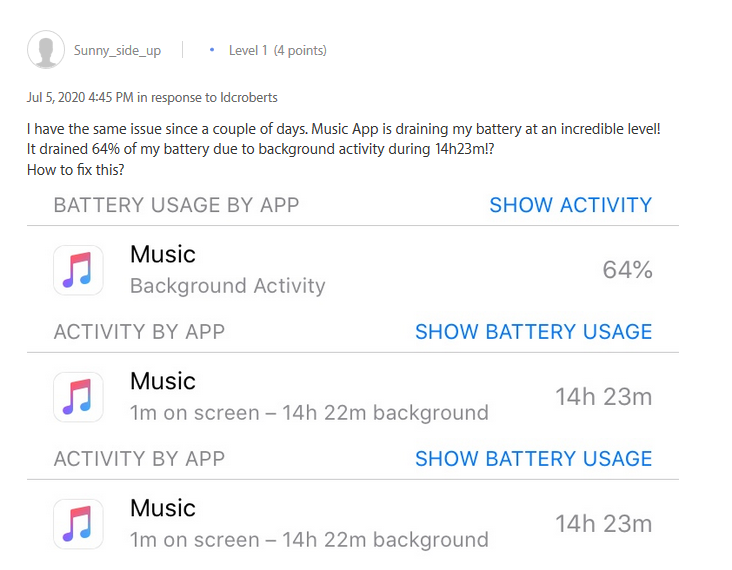Click the first ACTIVITY BY APP header
The height and width of the screenshot is (570, 732).
tap(139, 332)
